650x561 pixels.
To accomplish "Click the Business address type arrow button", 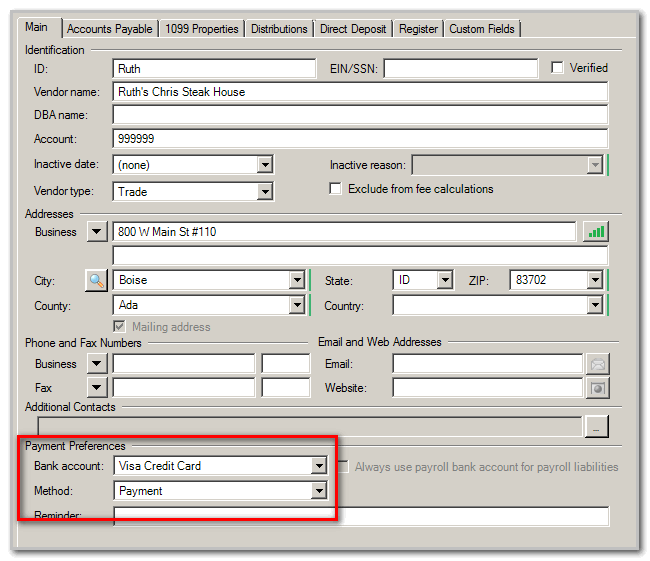I will 97,232.
